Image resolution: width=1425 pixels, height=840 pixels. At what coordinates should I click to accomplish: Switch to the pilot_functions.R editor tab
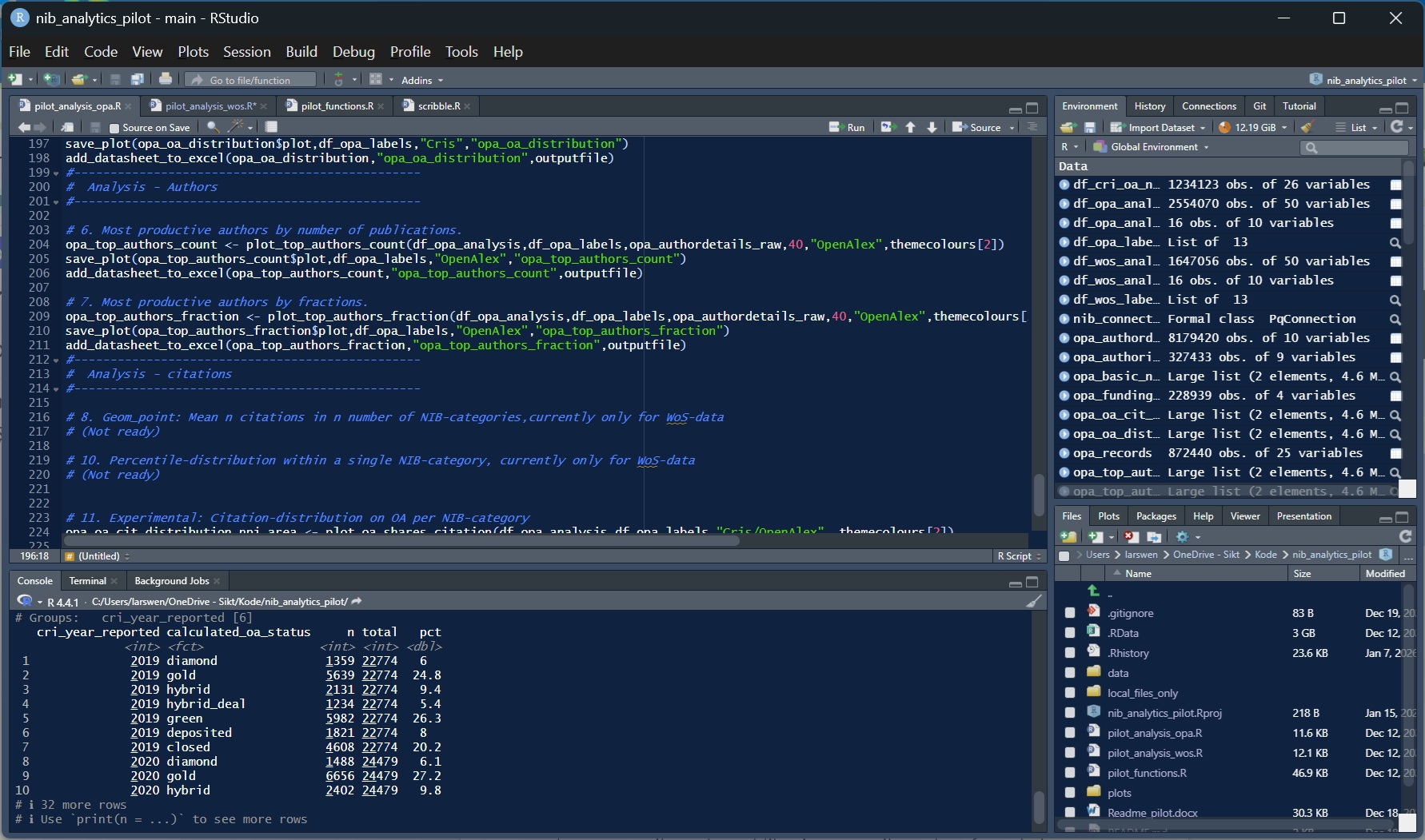[337, 106]
